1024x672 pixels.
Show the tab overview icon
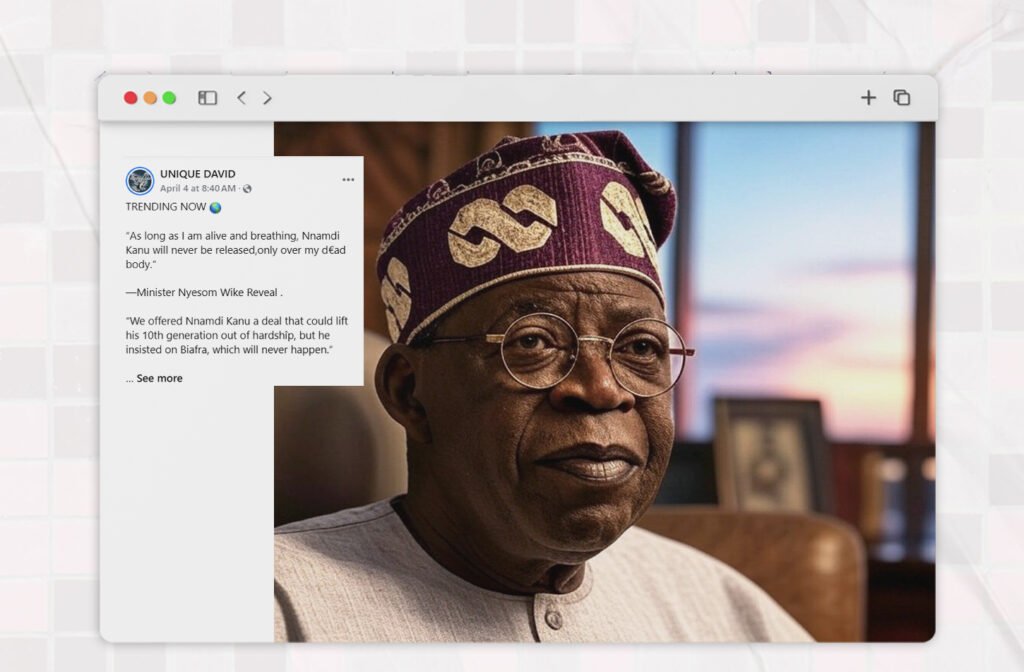pos(901,97)
